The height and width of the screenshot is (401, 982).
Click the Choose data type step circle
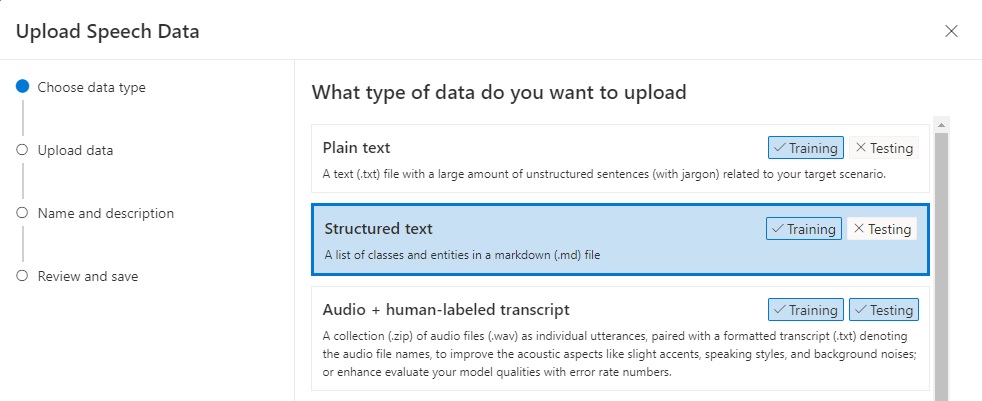click(x=22, y=87)
